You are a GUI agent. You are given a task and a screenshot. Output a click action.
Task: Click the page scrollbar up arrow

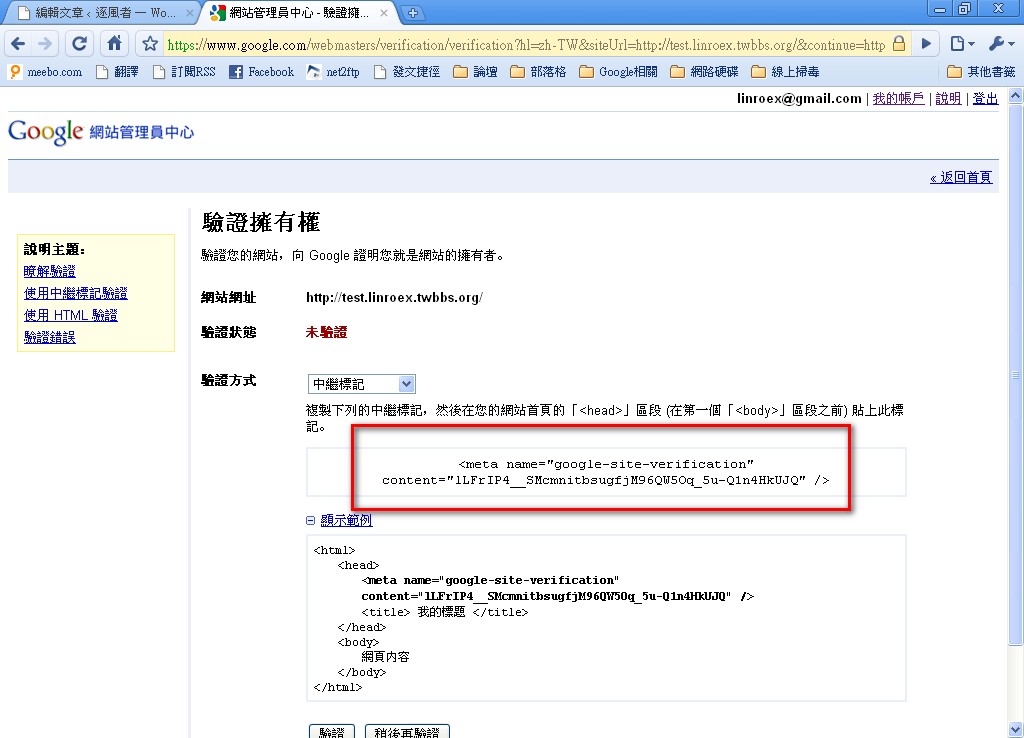(1016, 96)
